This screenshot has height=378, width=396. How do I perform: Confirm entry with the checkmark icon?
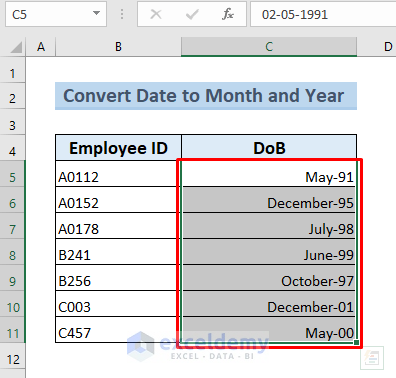tap(192, 14)
